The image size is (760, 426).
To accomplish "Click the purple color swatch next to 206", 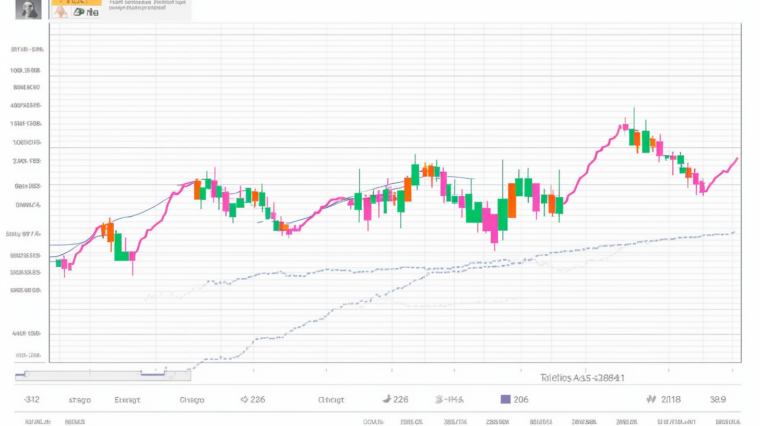I will [505, 399].
